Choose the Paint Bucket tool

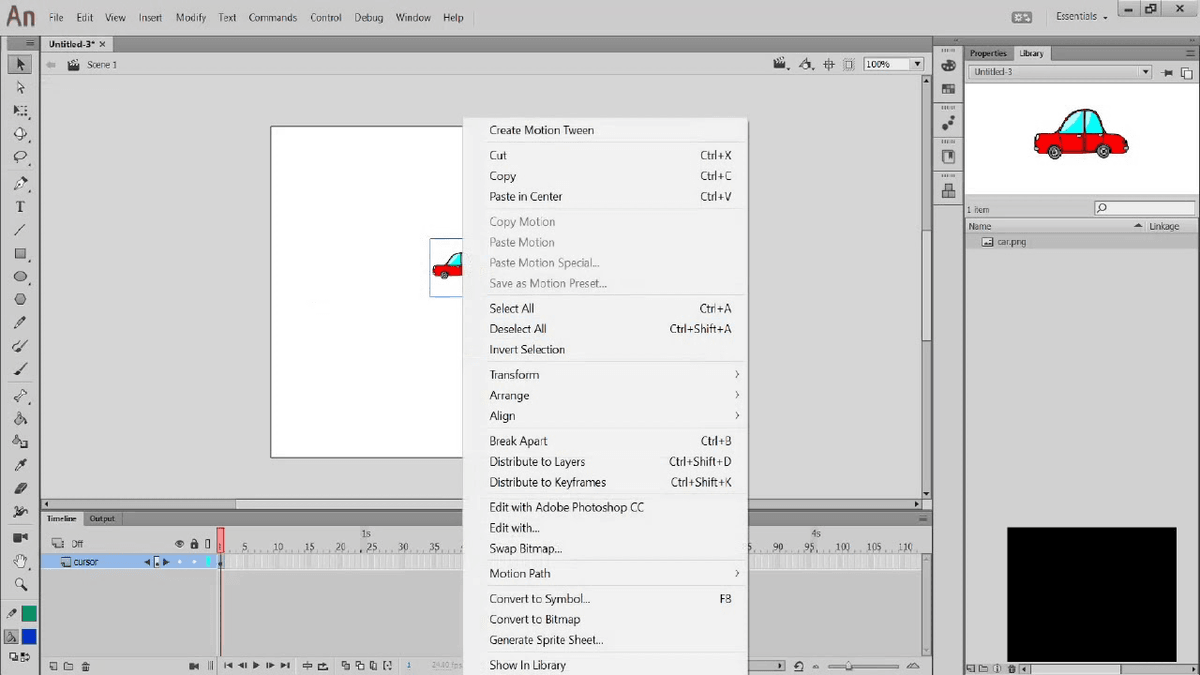click(20, 419)
